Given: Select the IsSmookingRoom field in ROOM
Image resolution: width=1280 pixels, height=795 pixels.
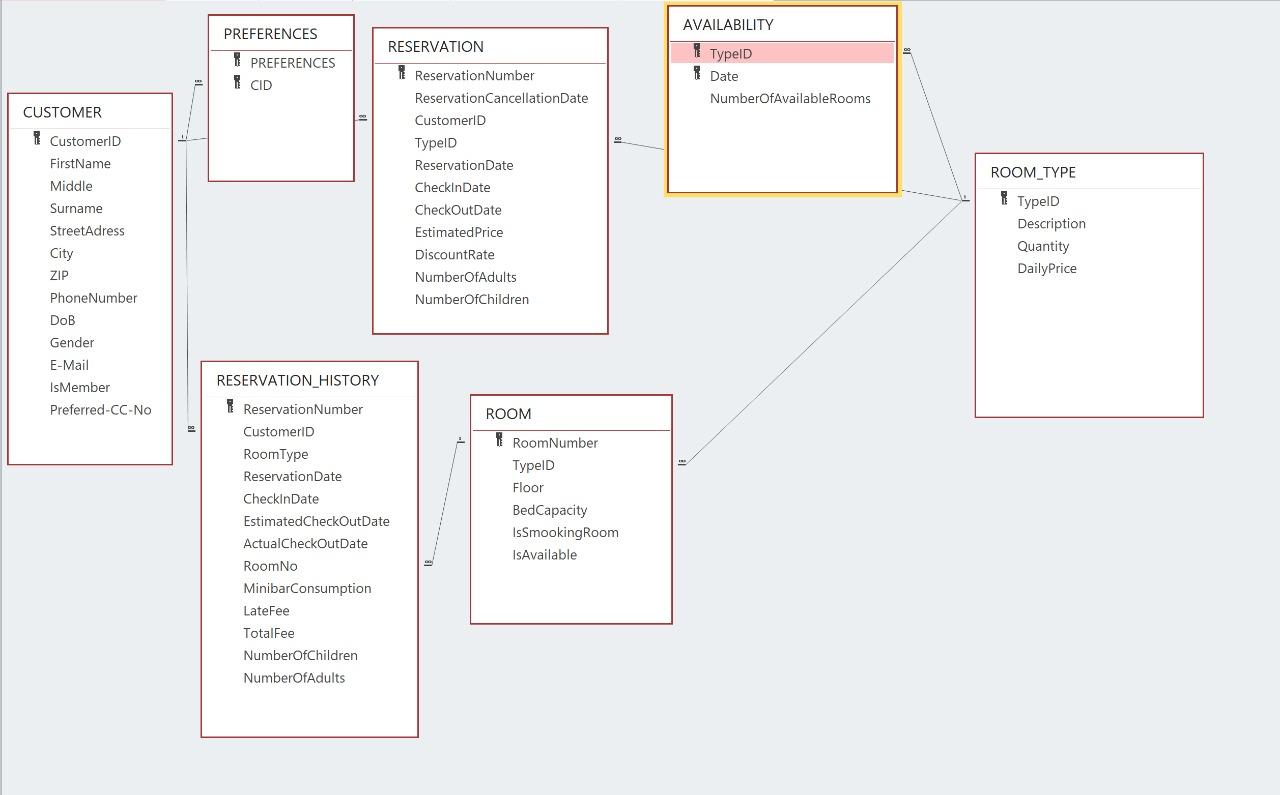Looking at the screenshot, I should tap(565, 532).
